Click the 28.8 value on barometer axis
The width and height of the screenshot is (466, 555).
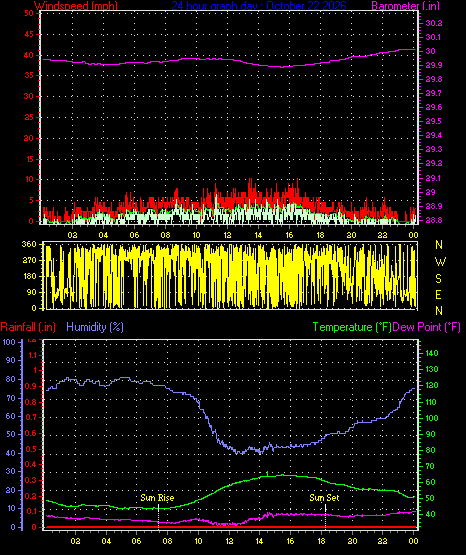434,220
